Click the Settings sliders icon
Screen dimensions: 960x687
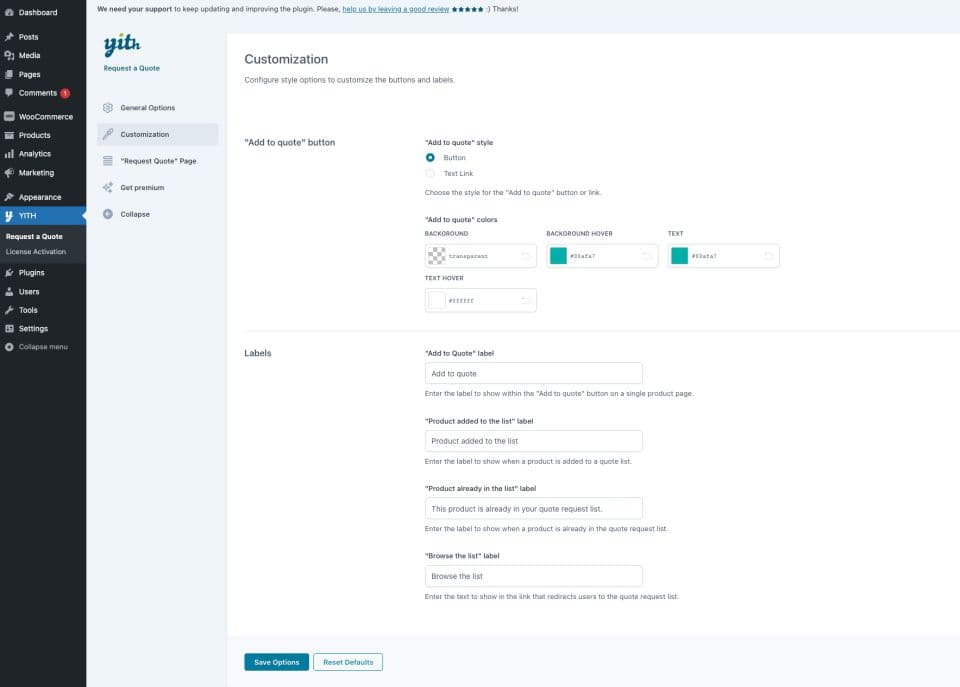(9, 328)
